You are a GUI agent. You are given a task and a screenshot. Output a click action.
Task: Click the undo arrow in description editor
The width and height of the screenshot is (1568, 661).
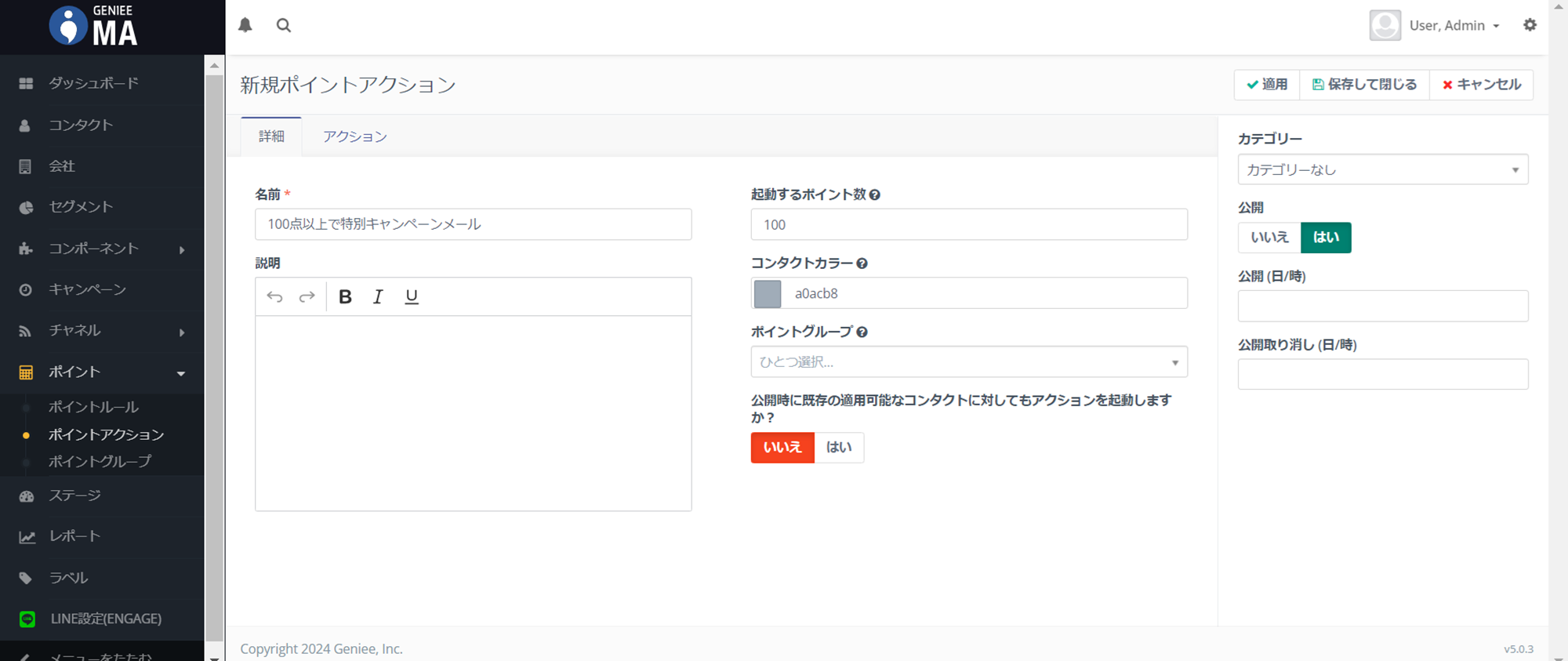(274, 296)
